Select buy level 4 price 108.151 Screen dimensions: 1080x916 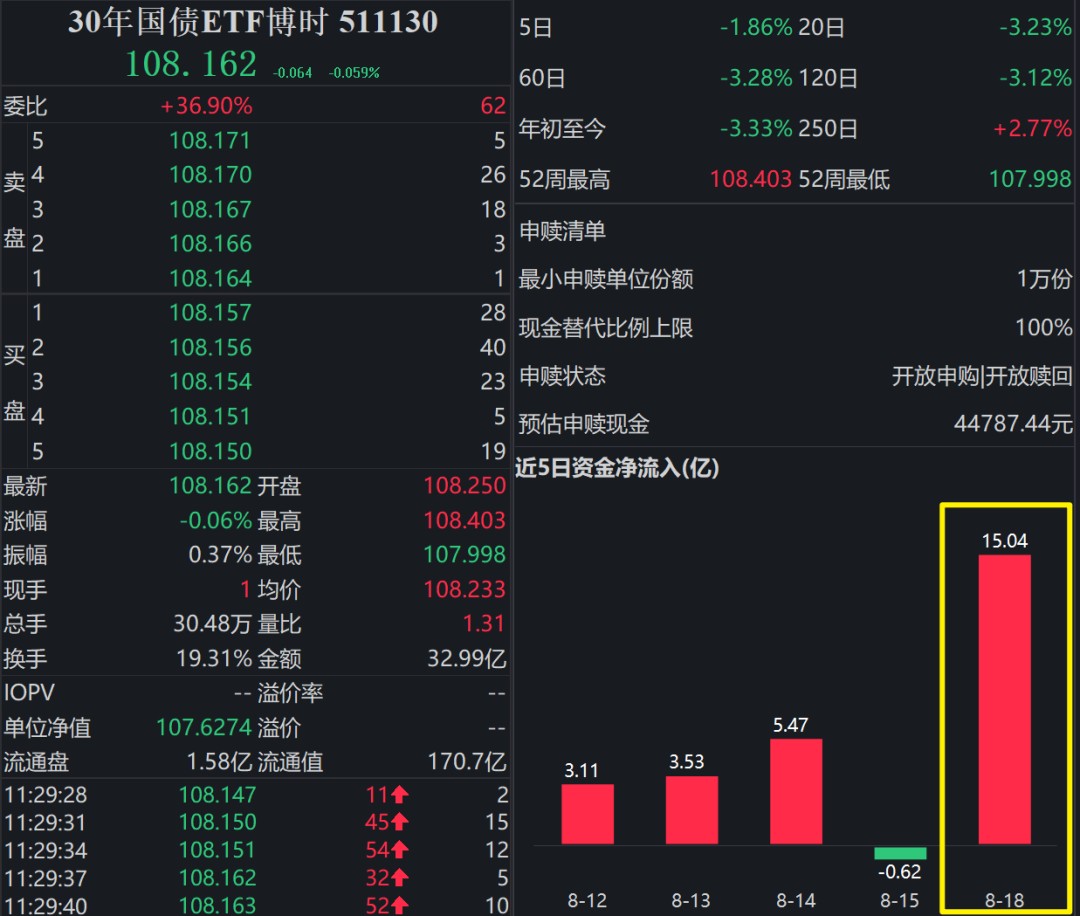coord(210,417)
